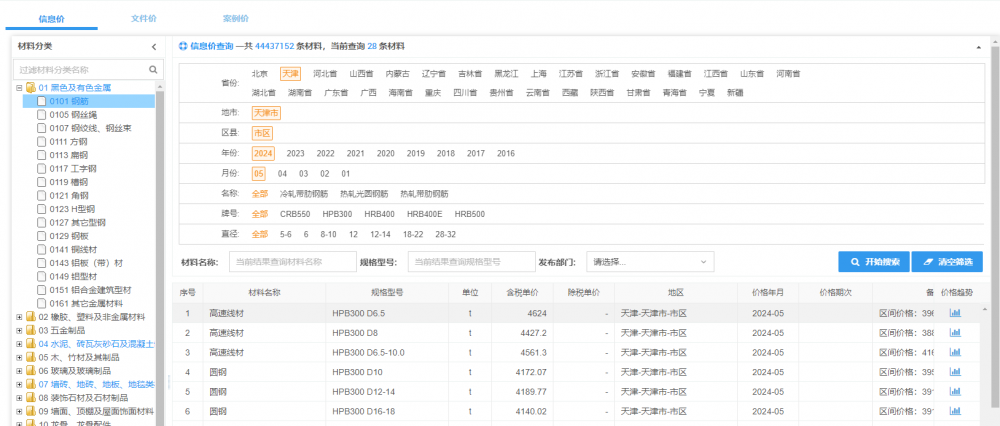
Task: Switch to the 信息价 tab
Action: point(52,18)
